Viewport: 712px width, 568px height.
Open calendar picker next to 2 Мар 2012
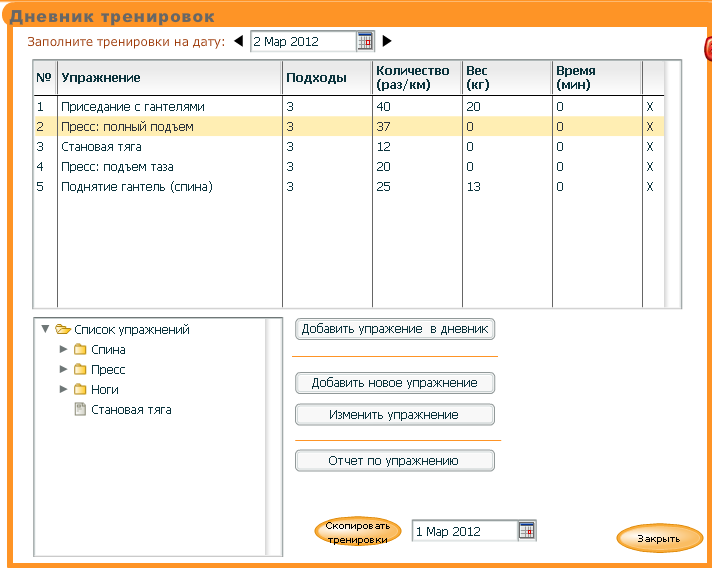(365, 41)
